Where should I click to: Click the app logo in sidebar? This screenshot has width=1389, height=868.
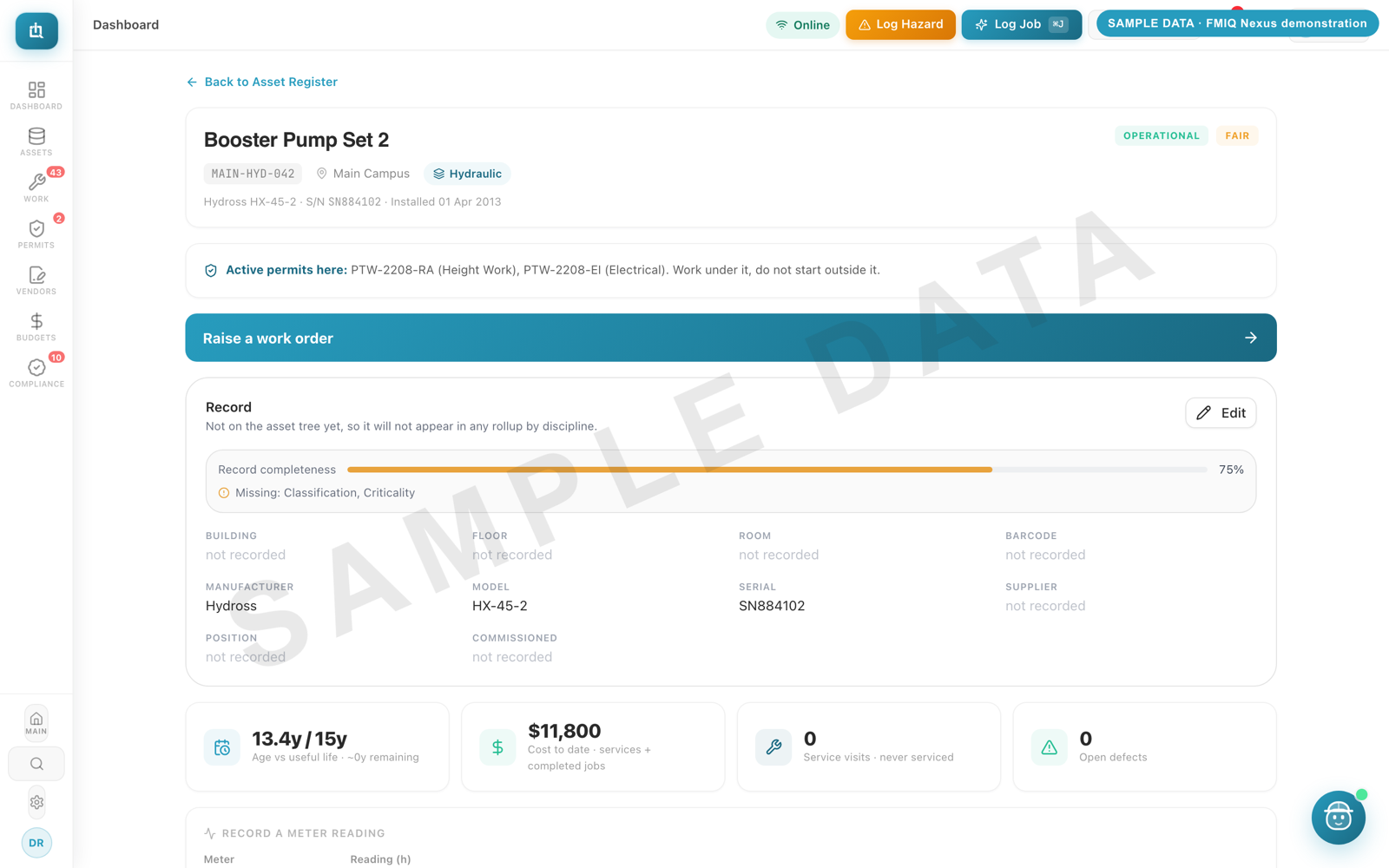pyautogui.click(x=36, y=31)
